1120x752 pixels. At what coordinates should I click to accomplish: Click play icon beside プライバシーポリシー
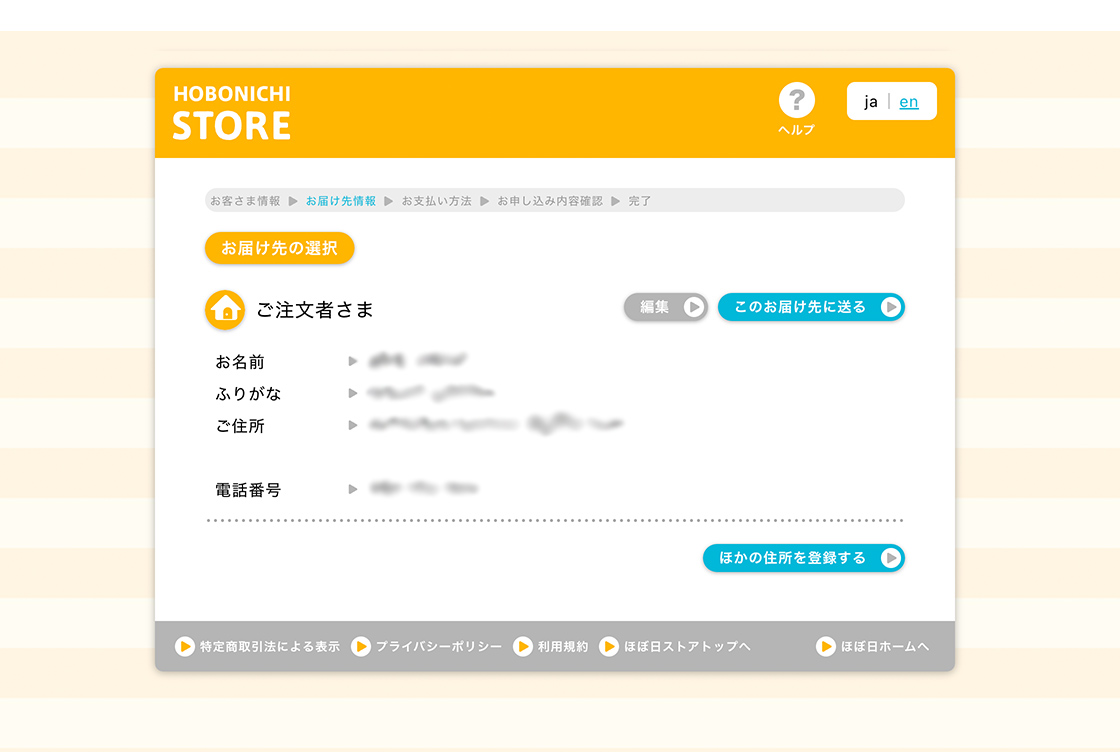point(361,647)
